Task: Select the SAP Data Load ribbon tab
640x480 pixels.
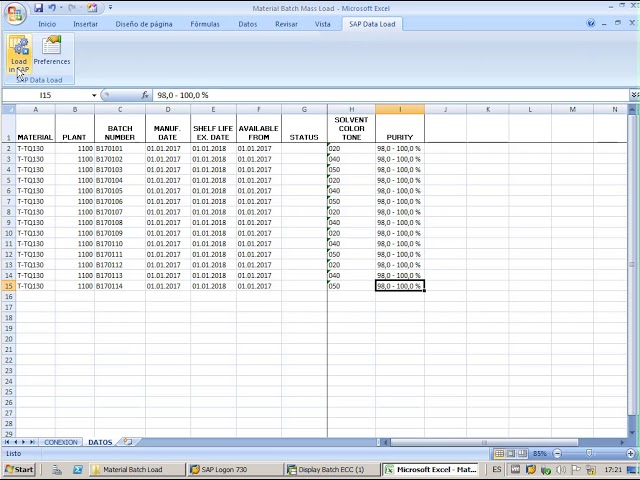Action: [x=372, y=24]
